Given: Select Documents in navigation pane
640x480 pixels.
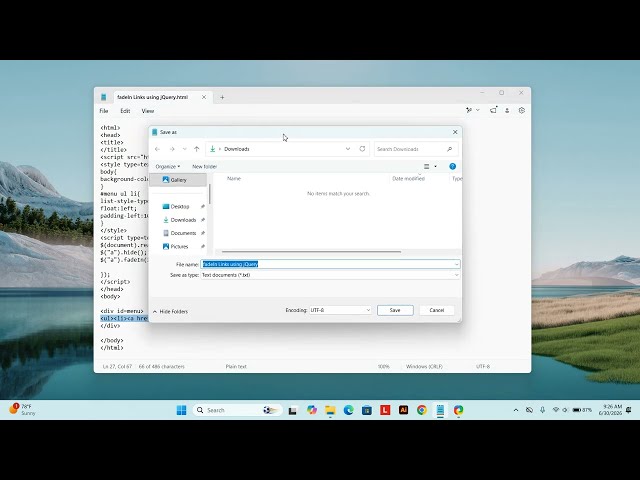Looking at the screenshot, I should point(179,233).
